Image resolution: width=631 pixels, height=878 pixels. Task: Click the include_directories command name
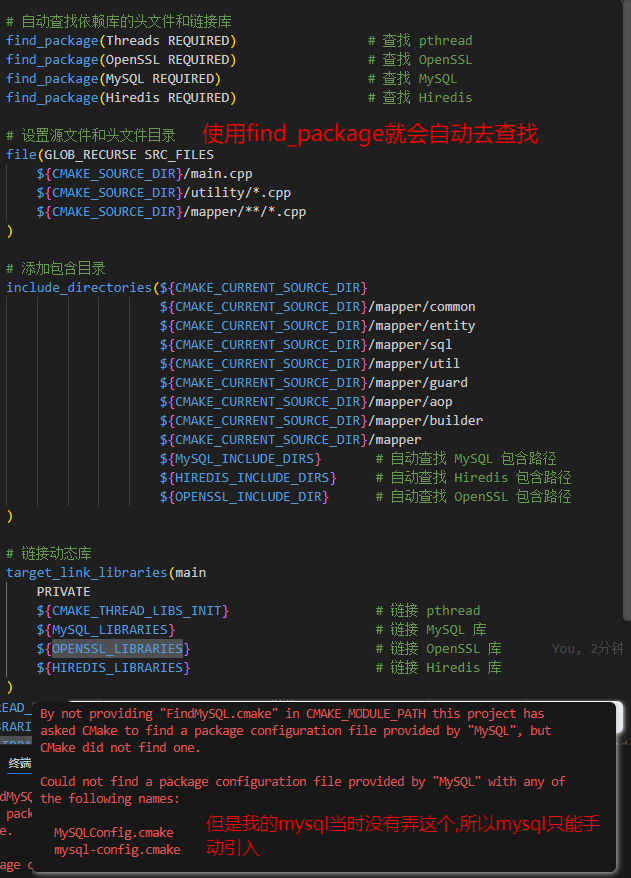[80, 288]
